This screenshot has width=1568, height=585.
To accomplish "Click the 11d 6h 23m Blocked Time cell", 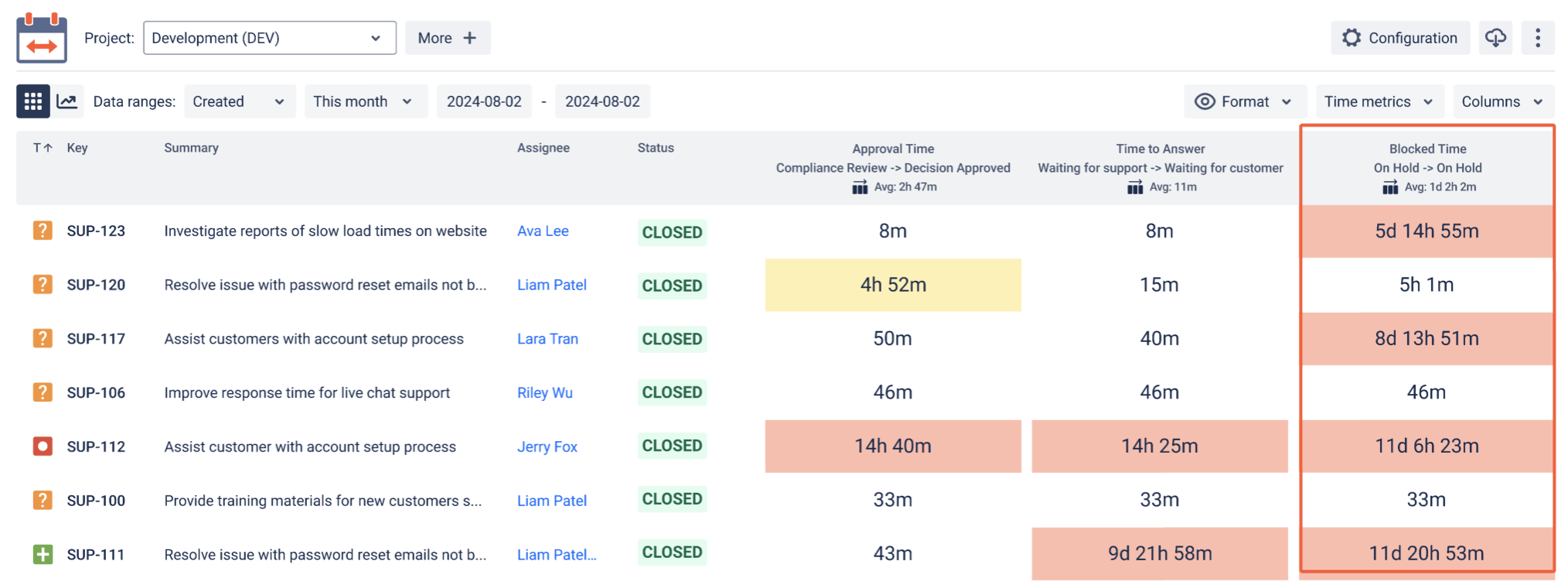I will [1427, 446].
